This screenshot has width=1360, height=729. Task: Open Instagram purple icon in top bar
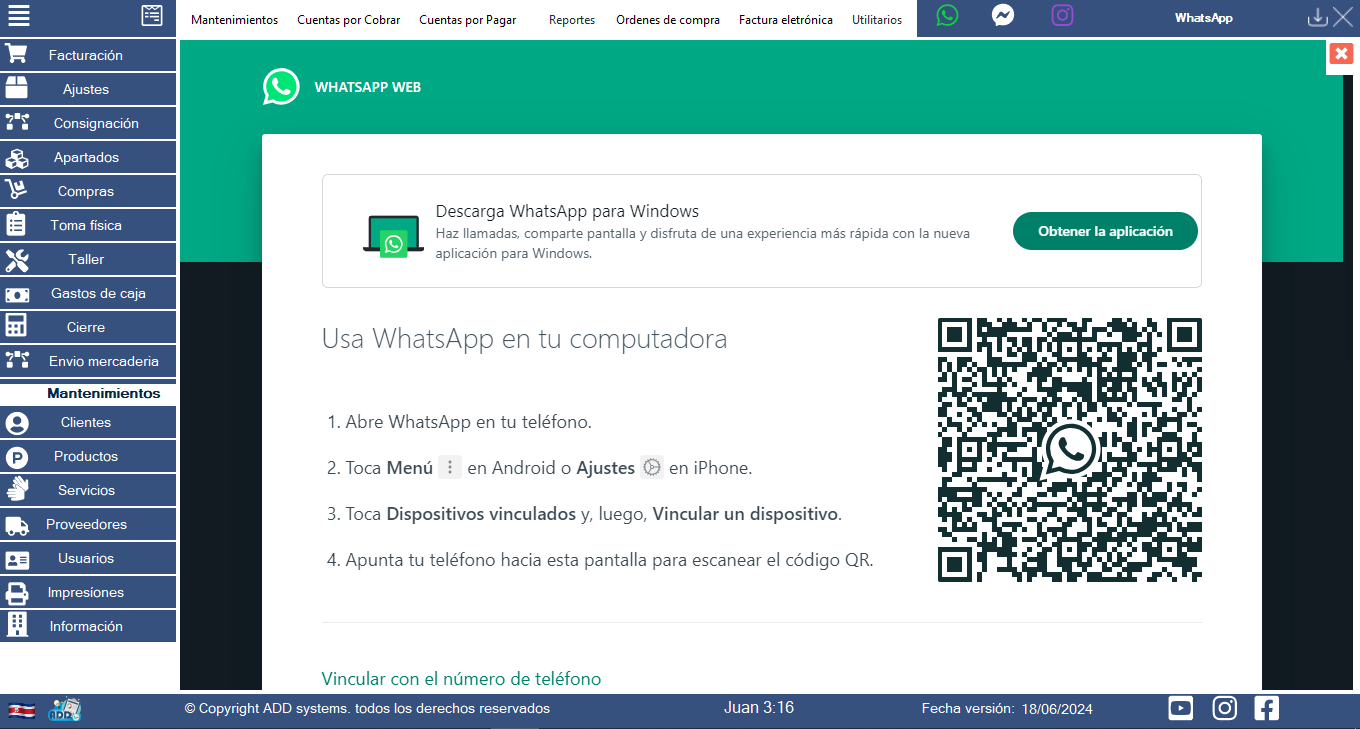1064,16
